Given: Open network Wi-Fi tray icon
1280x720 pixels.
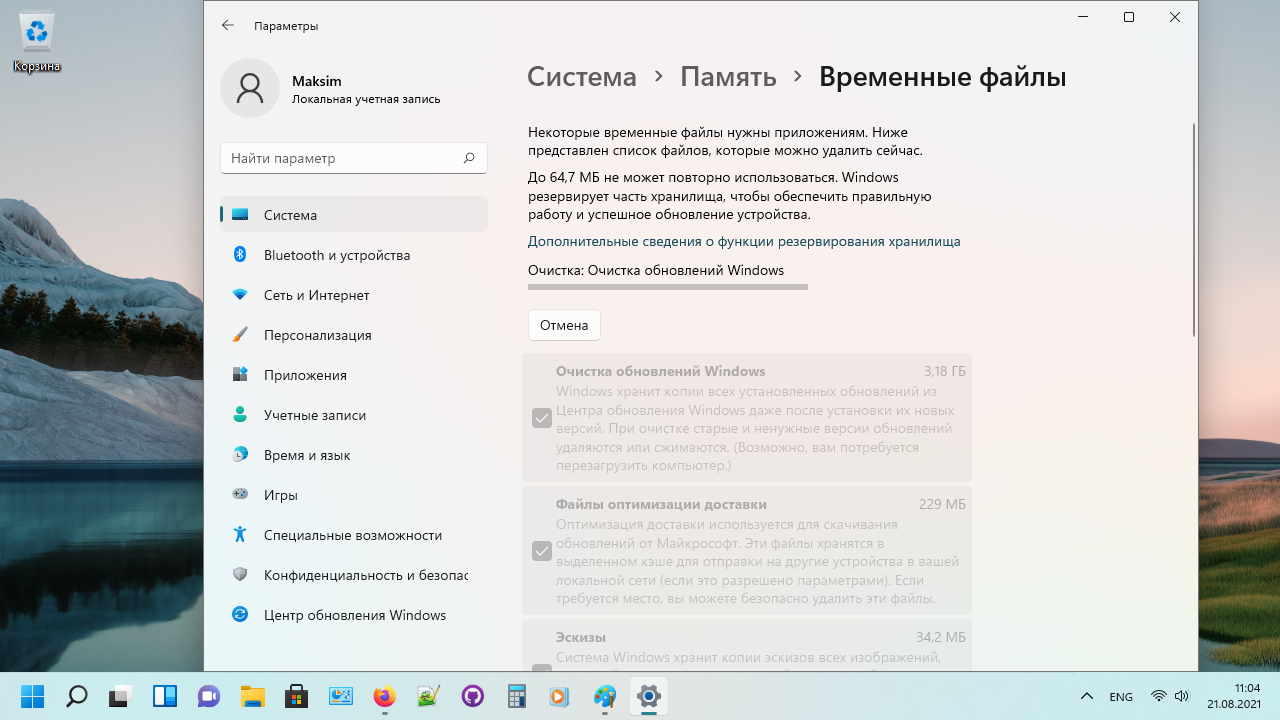Looking at the screenshot, I should pyautogui.click(x=1159, y=696).
